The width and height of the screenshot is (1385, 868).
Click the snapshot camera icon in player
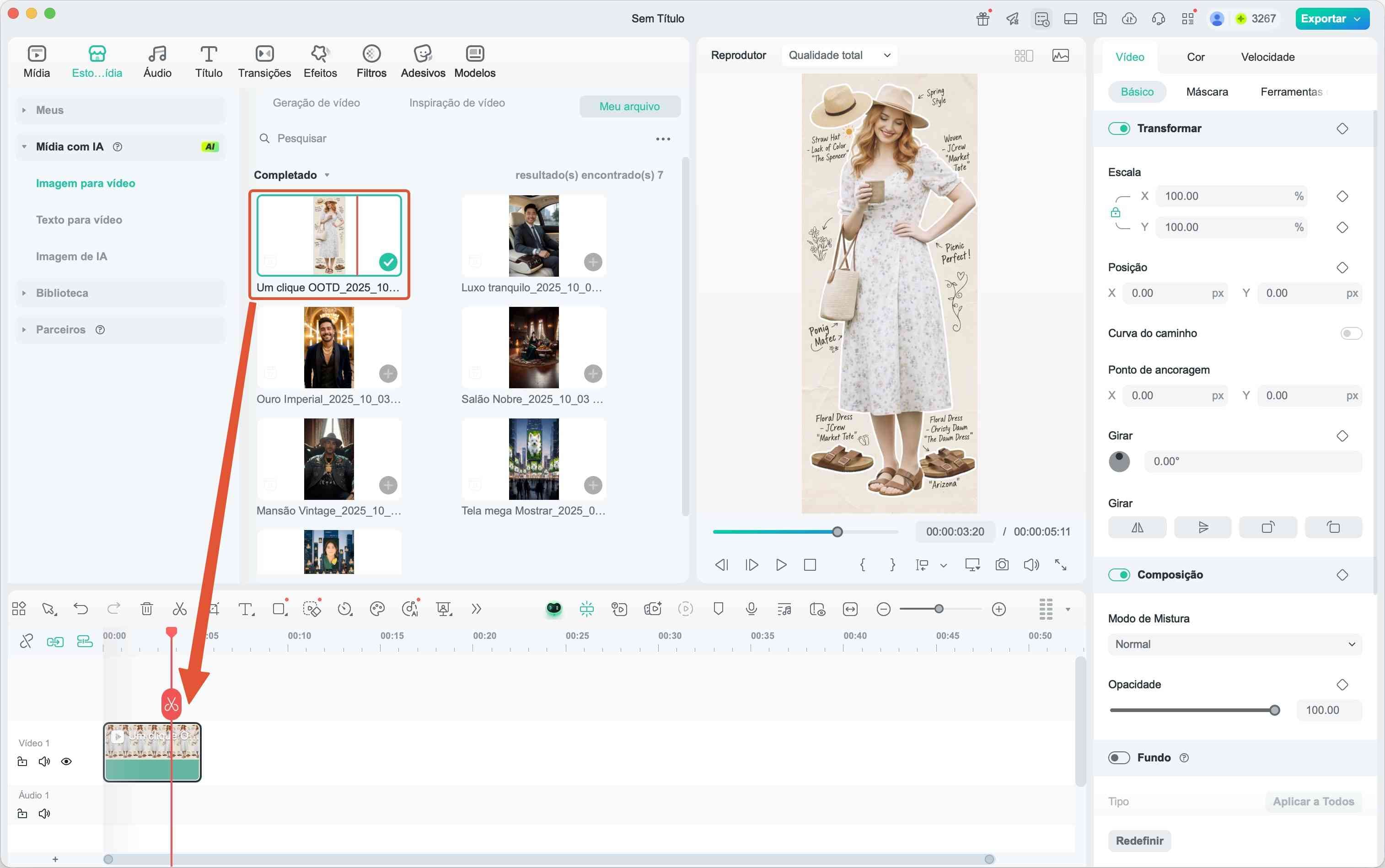click(1002, 565)
